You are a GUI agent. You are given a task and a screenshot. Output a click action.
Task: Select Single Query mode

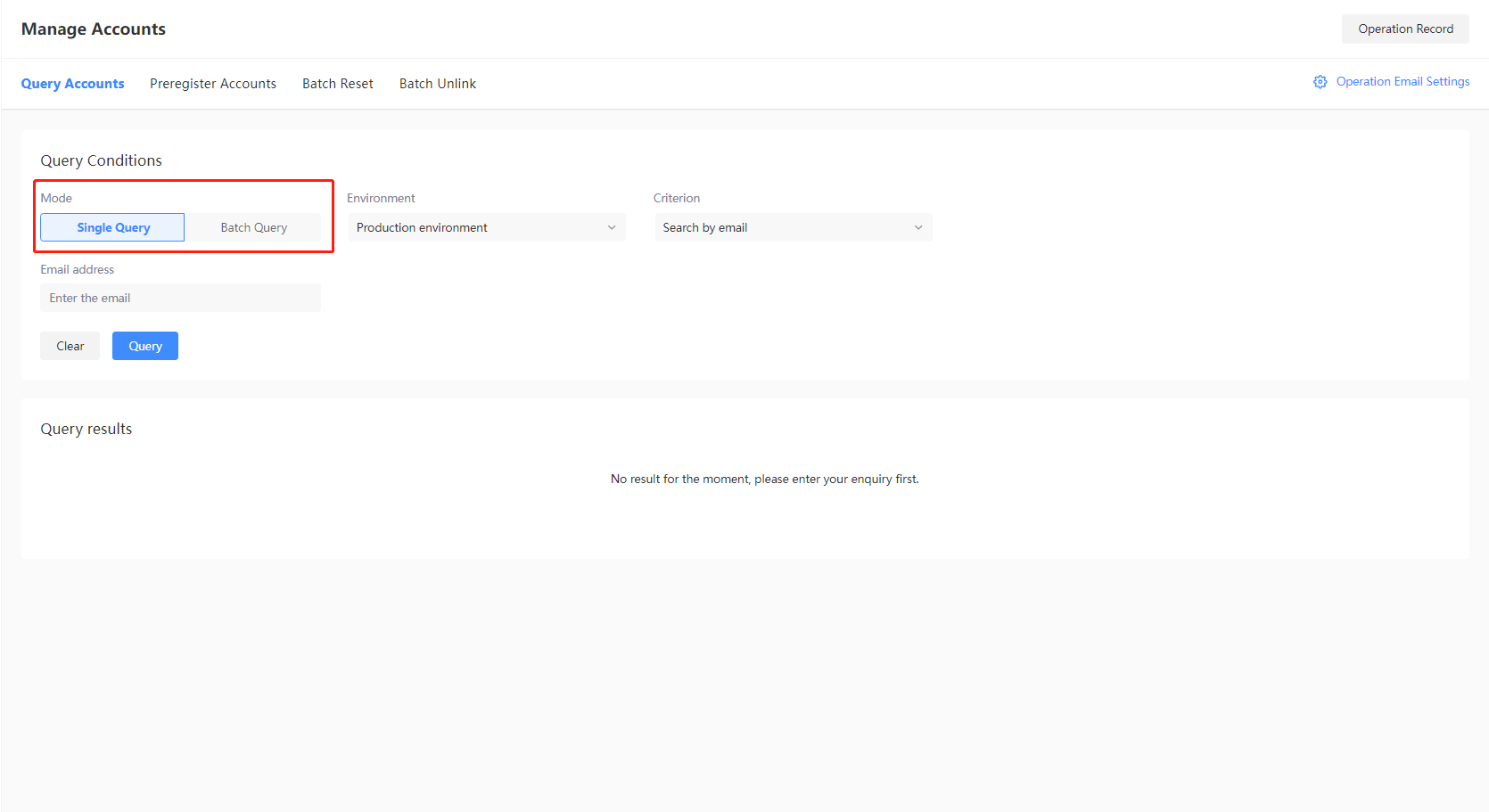(112, 227)
